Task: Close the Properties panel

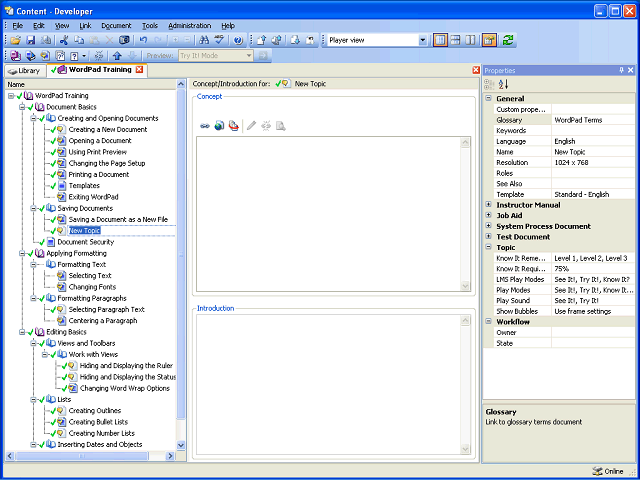Action: click(631, 70)
